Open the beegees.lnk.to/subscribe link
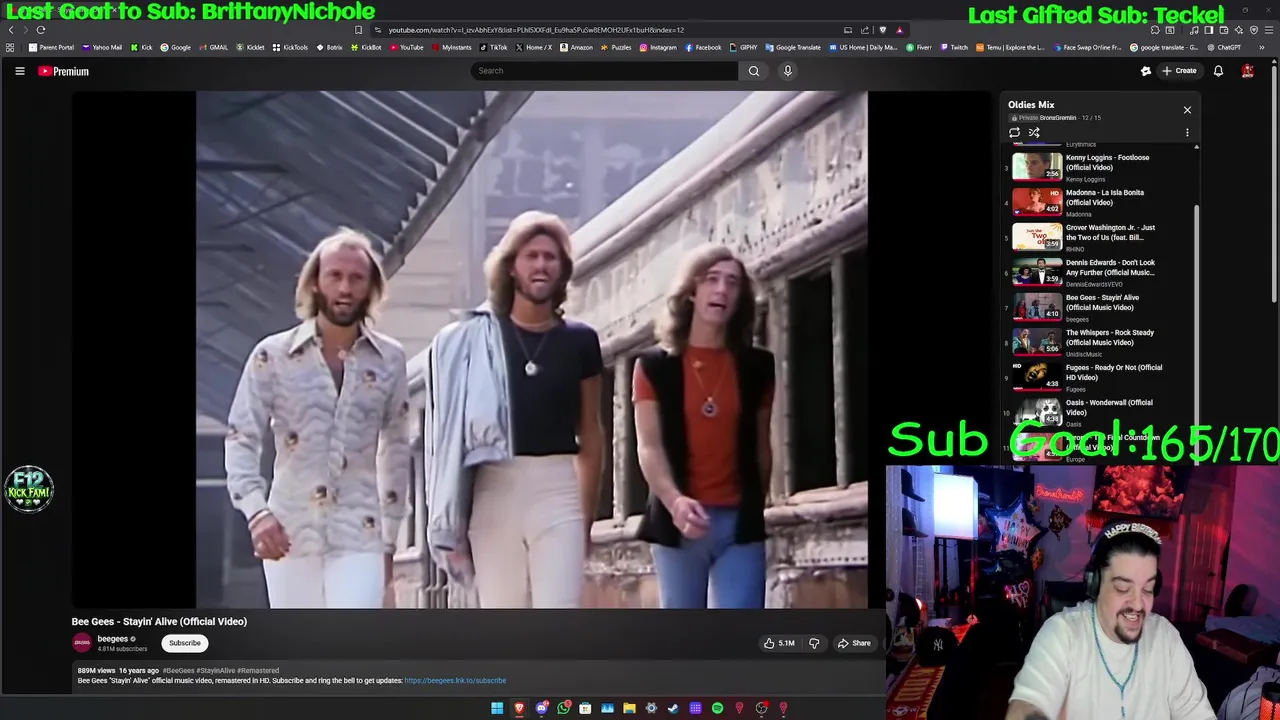Image resolution: width=1280 pixels, height=720 pixels. click(x=455, y=681)
